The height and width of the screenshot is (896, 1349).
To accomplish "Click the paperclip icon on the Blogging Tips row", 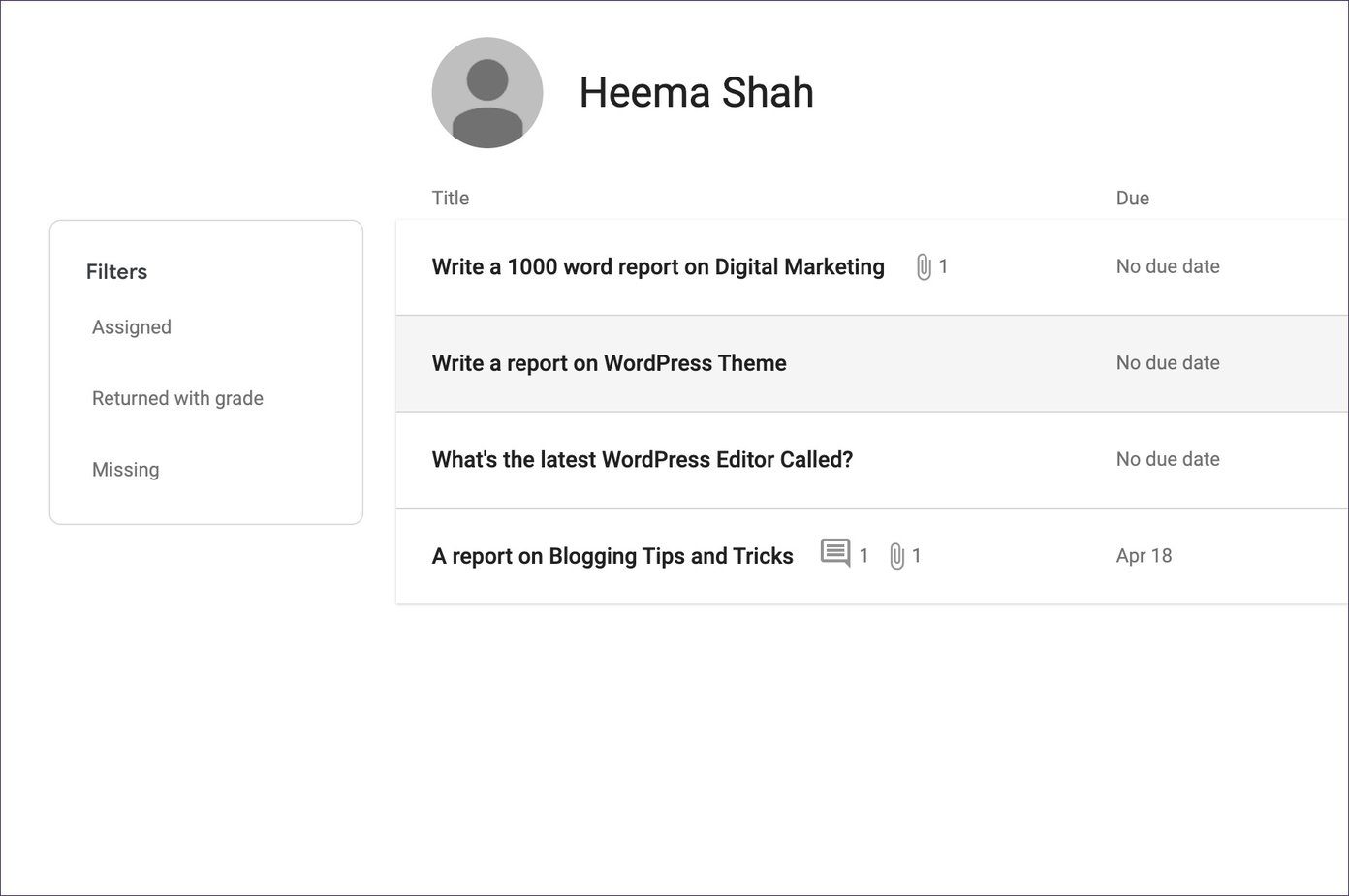I will [x=897, y=556].
